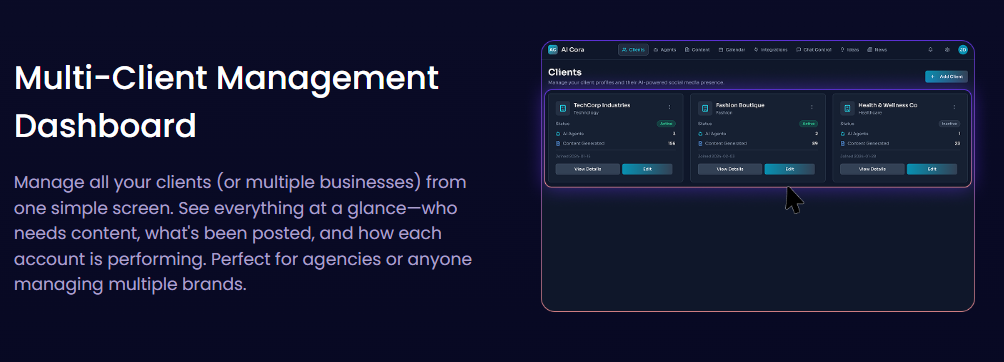The width and height of the screenshot is (1004, 362).
Task: Go to the News tab
Action: 877,49
